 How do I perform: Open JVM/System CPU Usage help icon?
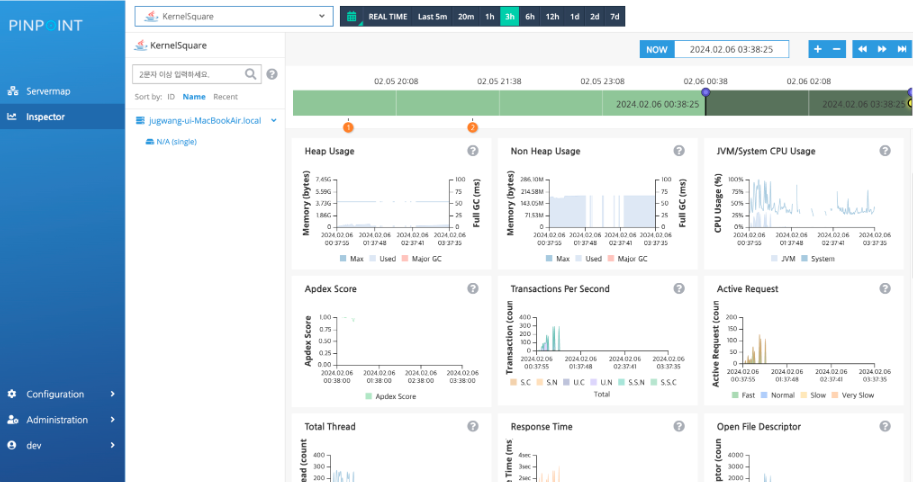[885, 151]
